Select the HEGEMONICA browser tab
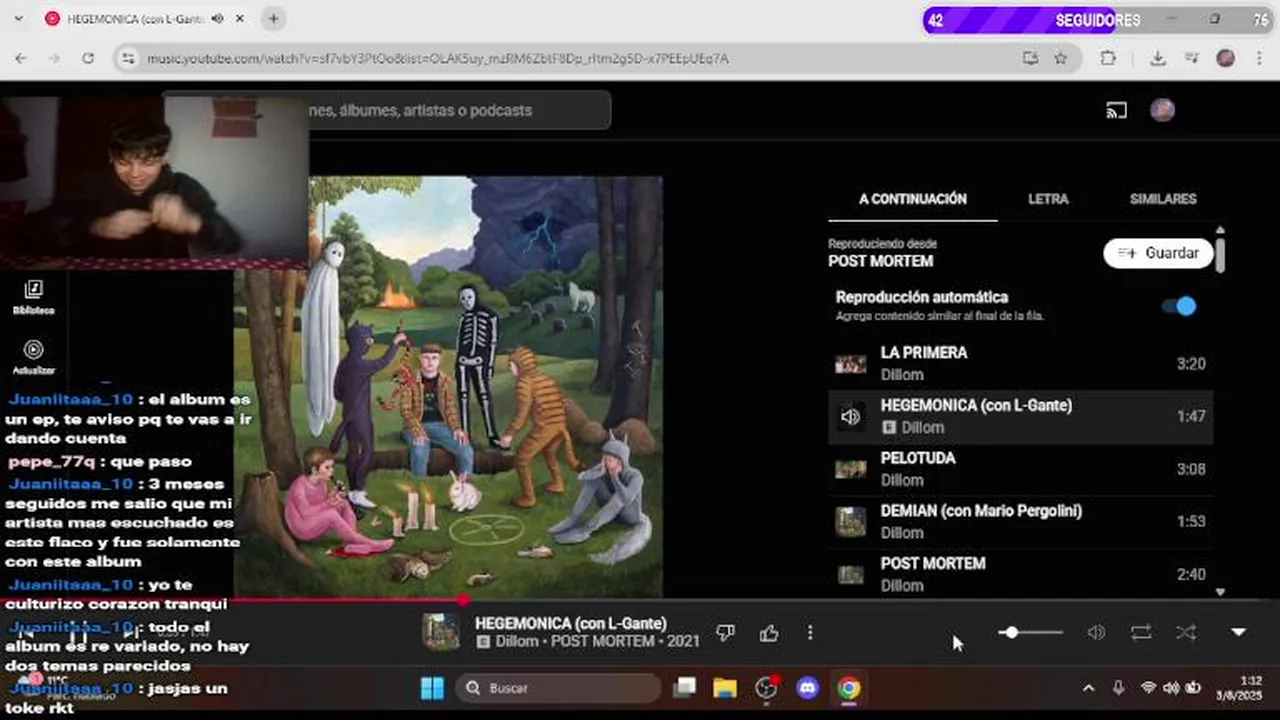1280x720 pixels. 145,19
